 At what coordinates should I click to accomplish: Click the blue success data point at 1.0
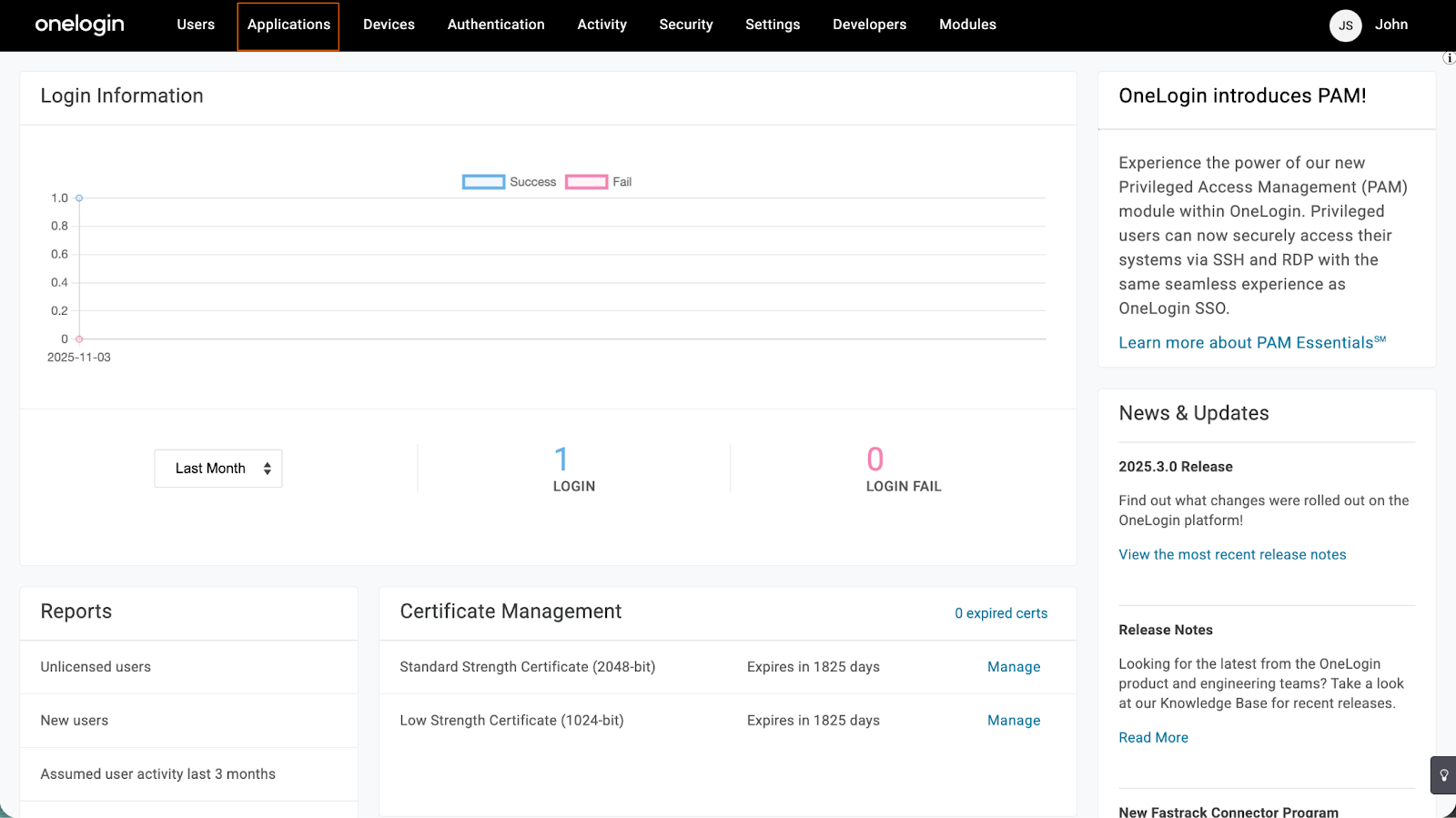(x=79, y=197)
